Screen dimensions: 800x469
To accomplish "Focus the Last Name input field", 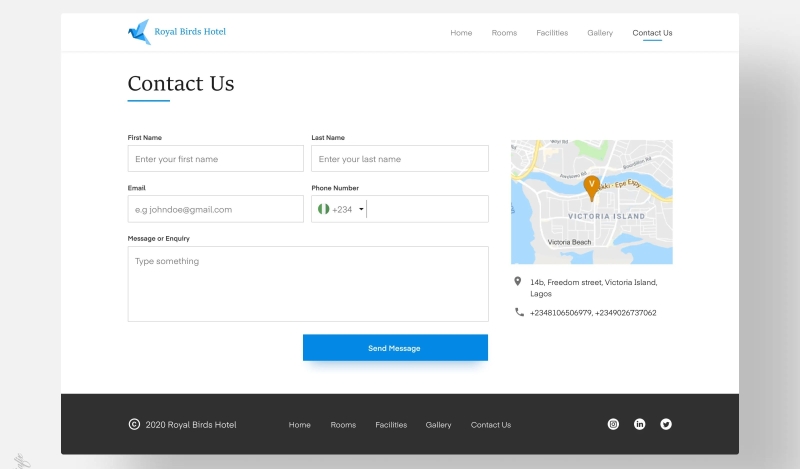I will 400,159.
